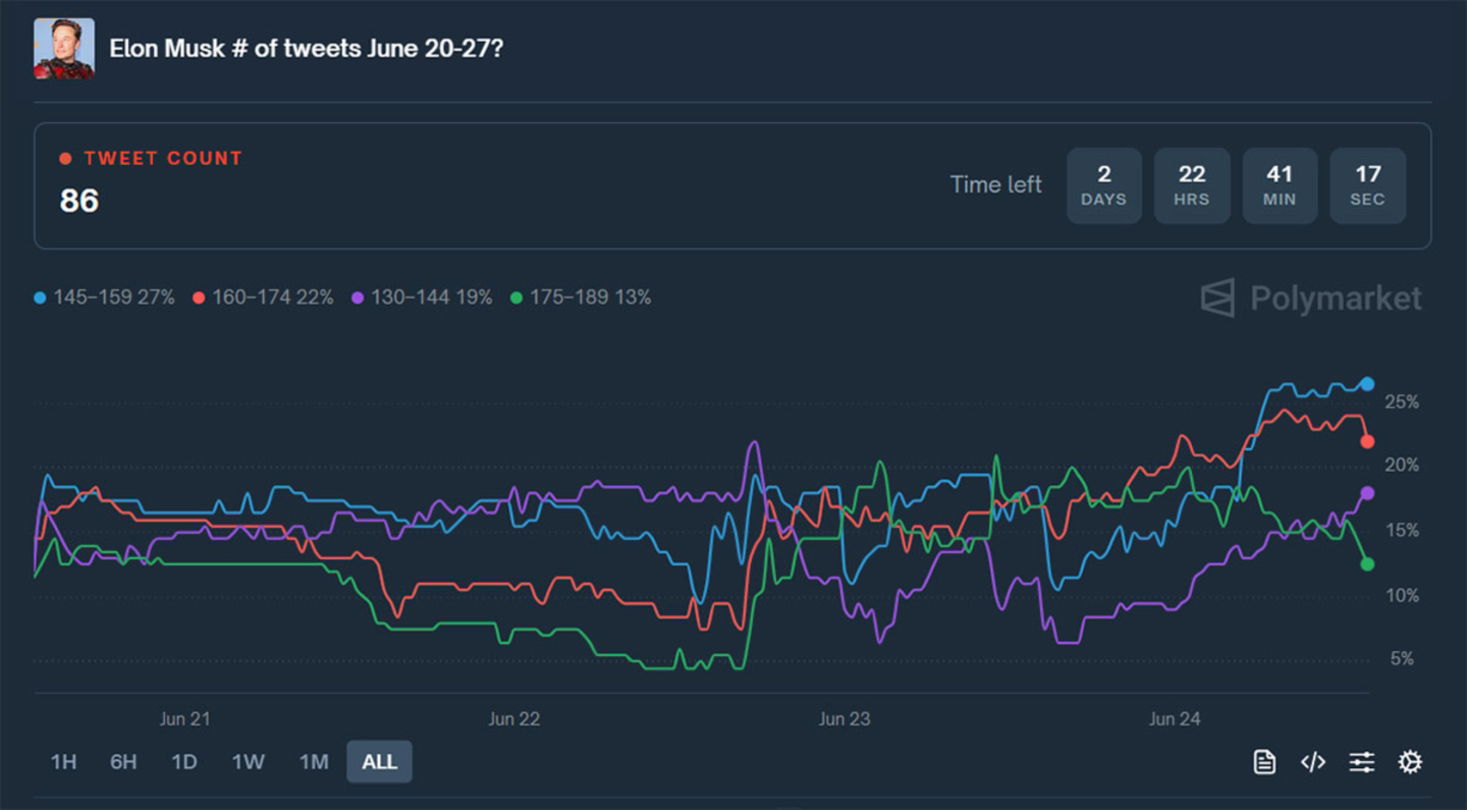Screen dimensions: 1467x810
Task: Select the ALL time range
Action: pos(379,762)
